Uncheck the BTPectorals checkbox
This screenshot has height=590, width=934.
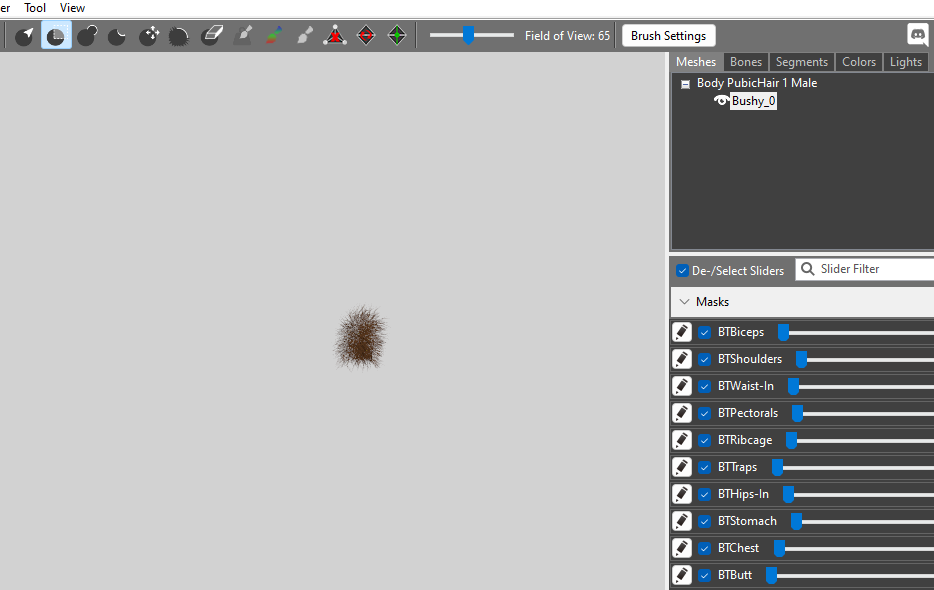[x=705, y=414]
